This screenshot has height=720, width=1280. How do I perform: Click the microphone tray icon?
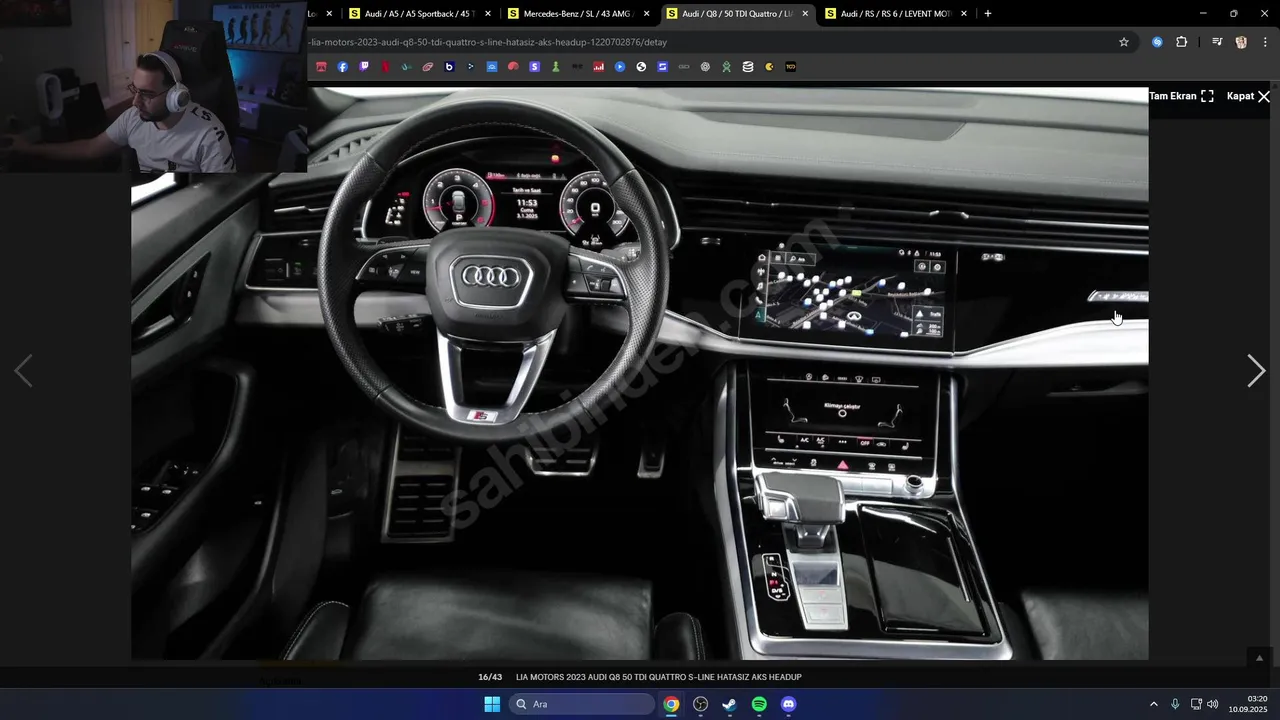[1175, 704]
